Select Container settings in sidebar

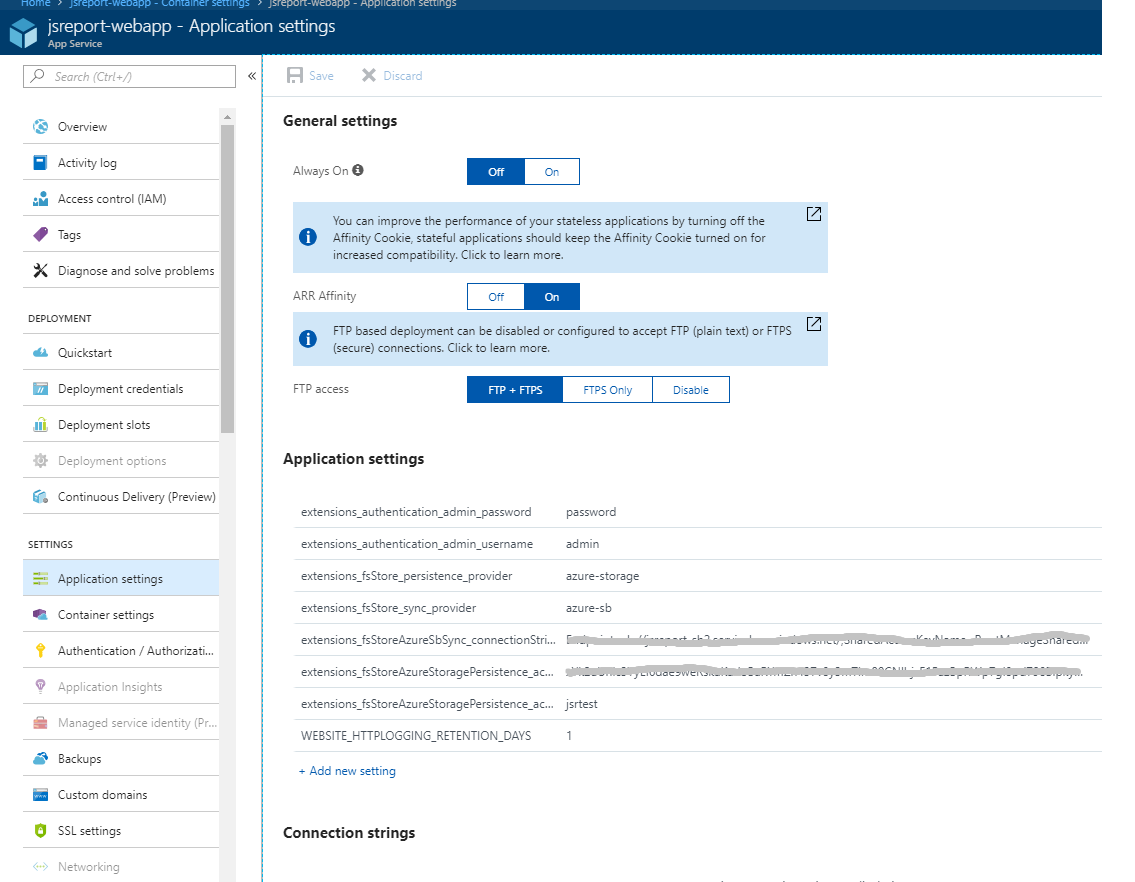[121, 615]
